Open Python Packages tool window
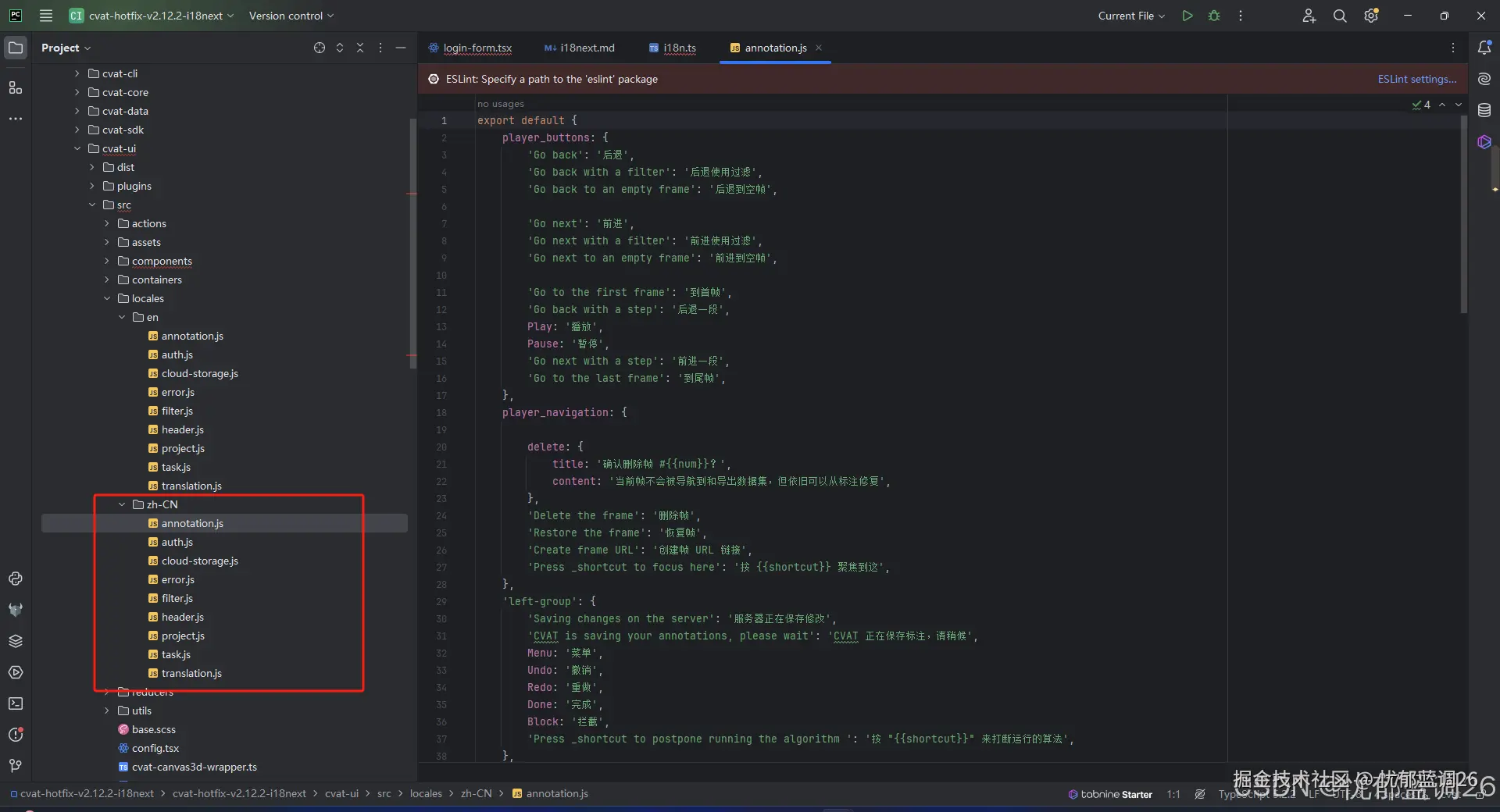The image size is (1500, 812). pos(16,641)
